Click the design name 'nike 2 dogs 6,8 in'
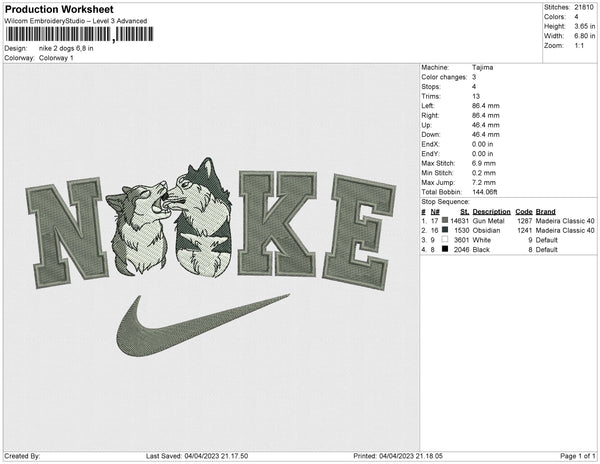Viewport: 600px width, 464px height. pos(66,48)
